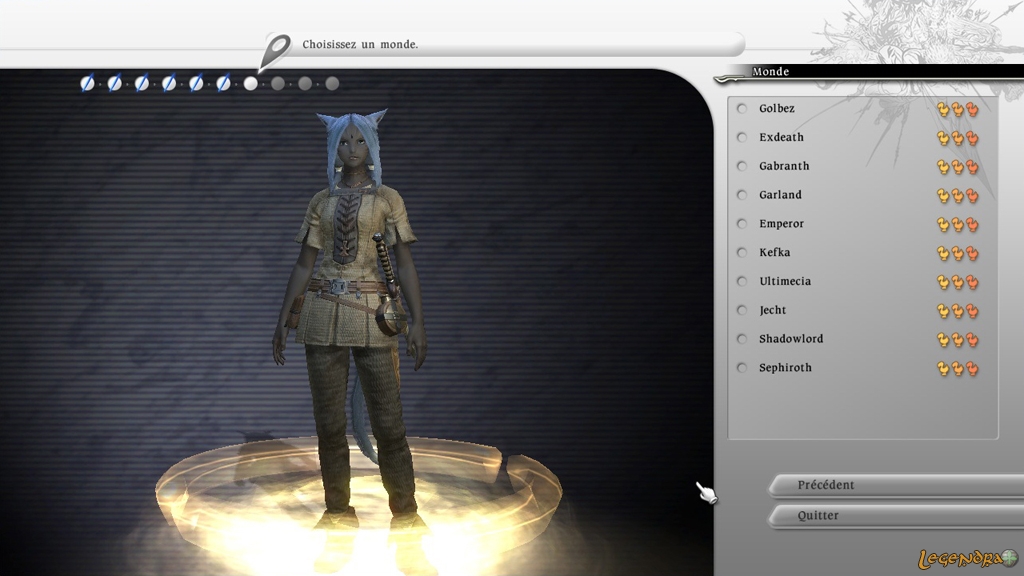This screenshot has height=576, width=1024.
Task: Click the current white step marker
Action: (x=251, y=83)
